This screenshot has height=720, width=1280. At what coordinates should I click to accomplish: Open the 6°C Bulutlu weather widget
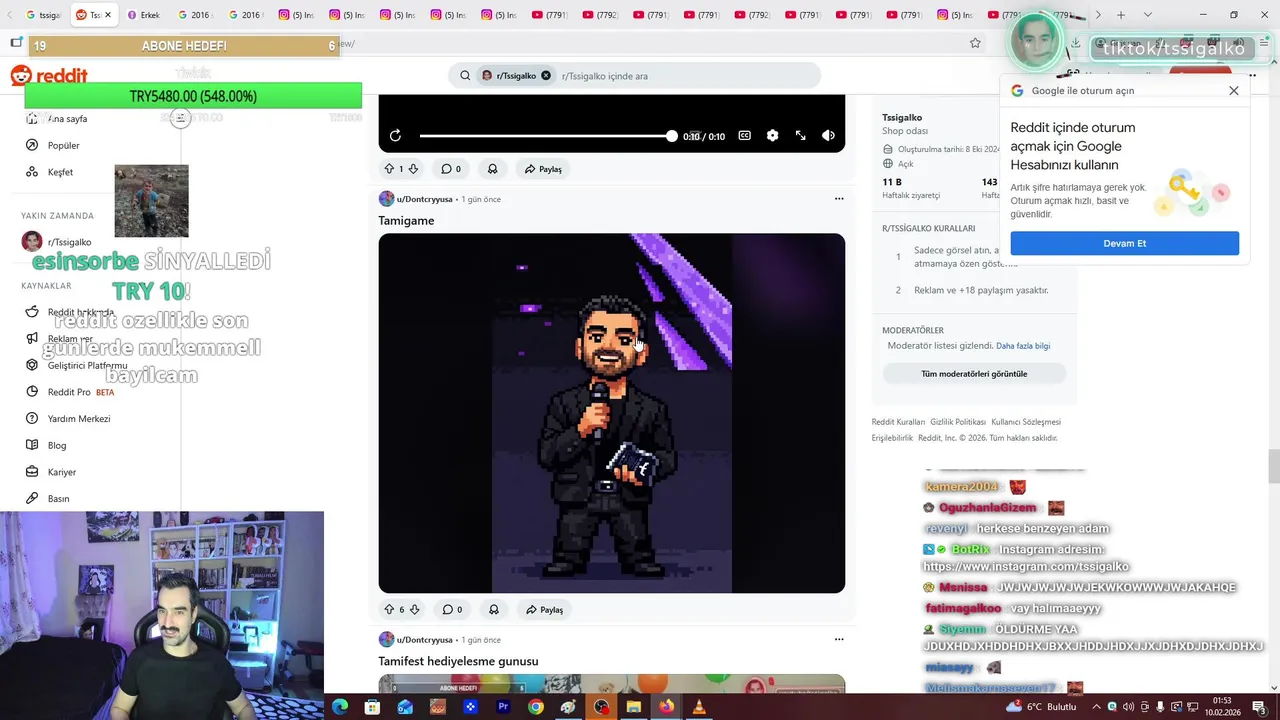tap(1041, 707)
